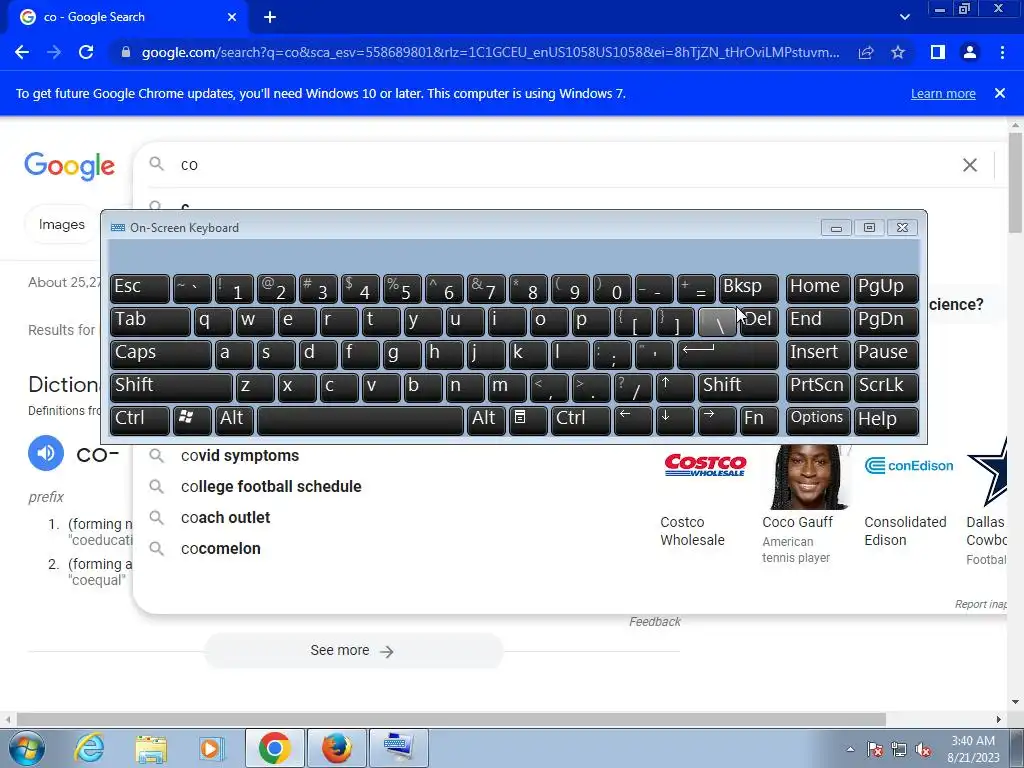This screenshot has height=768, width=1024.
Task: Dismiss the Chrome update info bar
Action: [x=999, y=93]
